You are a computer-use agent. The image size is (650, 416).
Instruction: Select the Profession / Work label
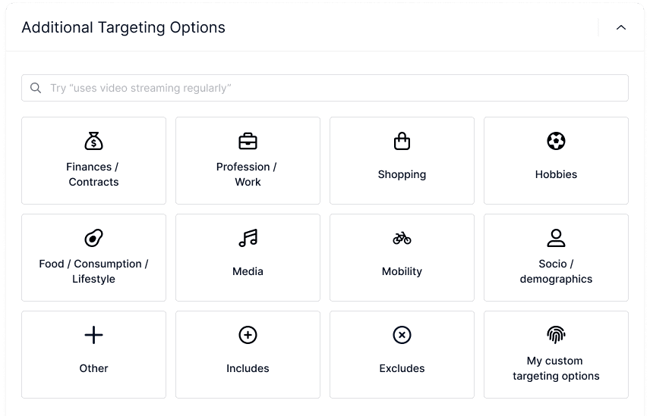(248, 174)
